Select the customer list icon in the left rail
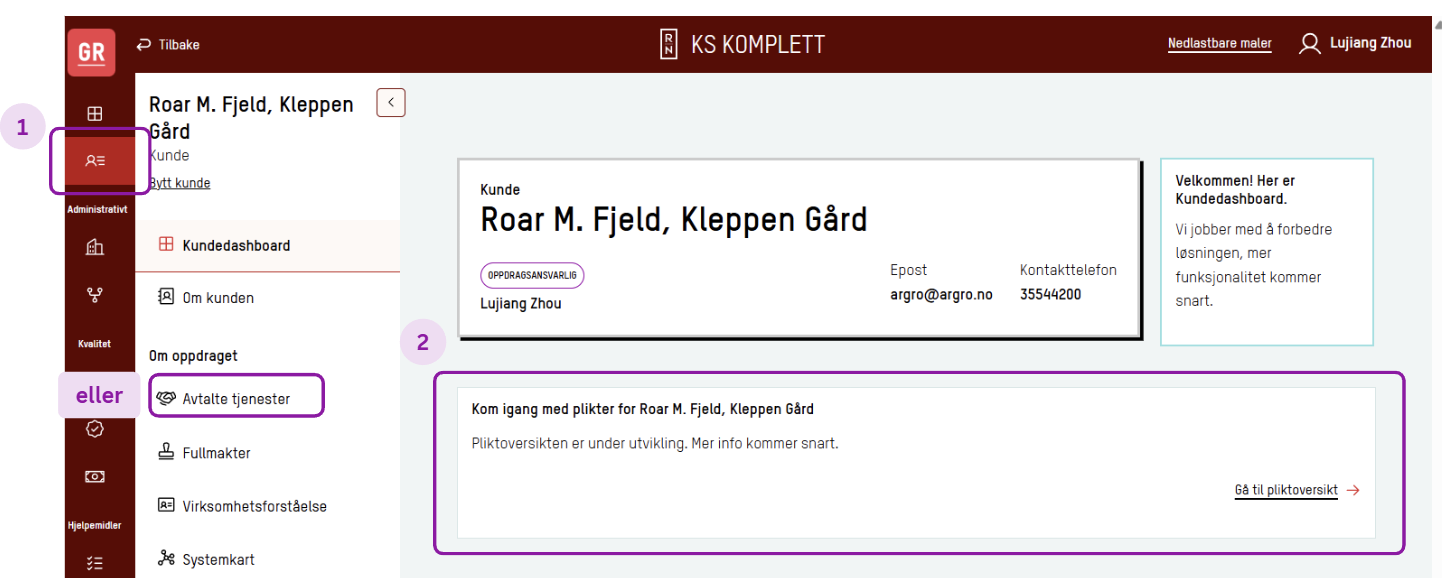Viewport: 1447px width, 578px height. coord(95,160)
